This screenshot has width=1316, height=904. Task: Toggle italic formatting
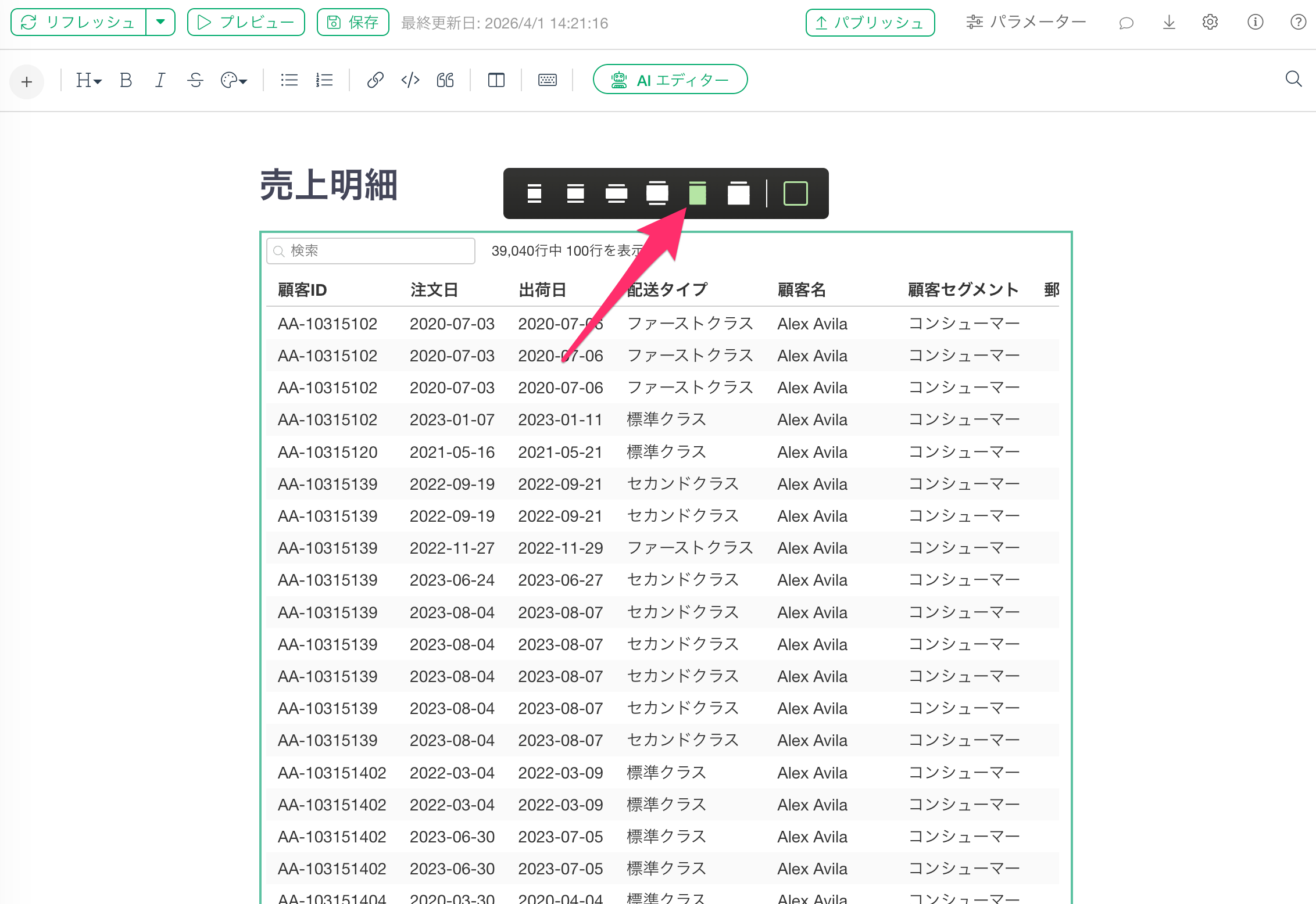[x=160, y=80]
